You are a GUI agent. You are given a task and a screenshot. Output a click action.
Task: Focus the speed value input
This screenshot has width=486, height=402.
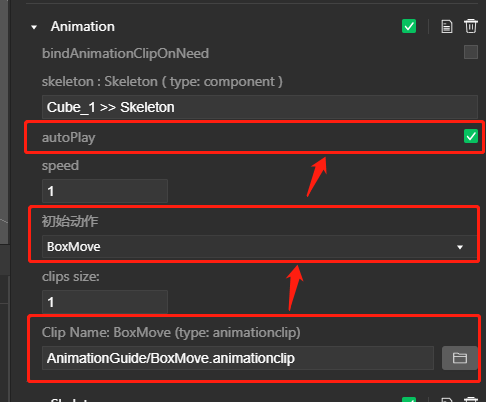point(105,191)
